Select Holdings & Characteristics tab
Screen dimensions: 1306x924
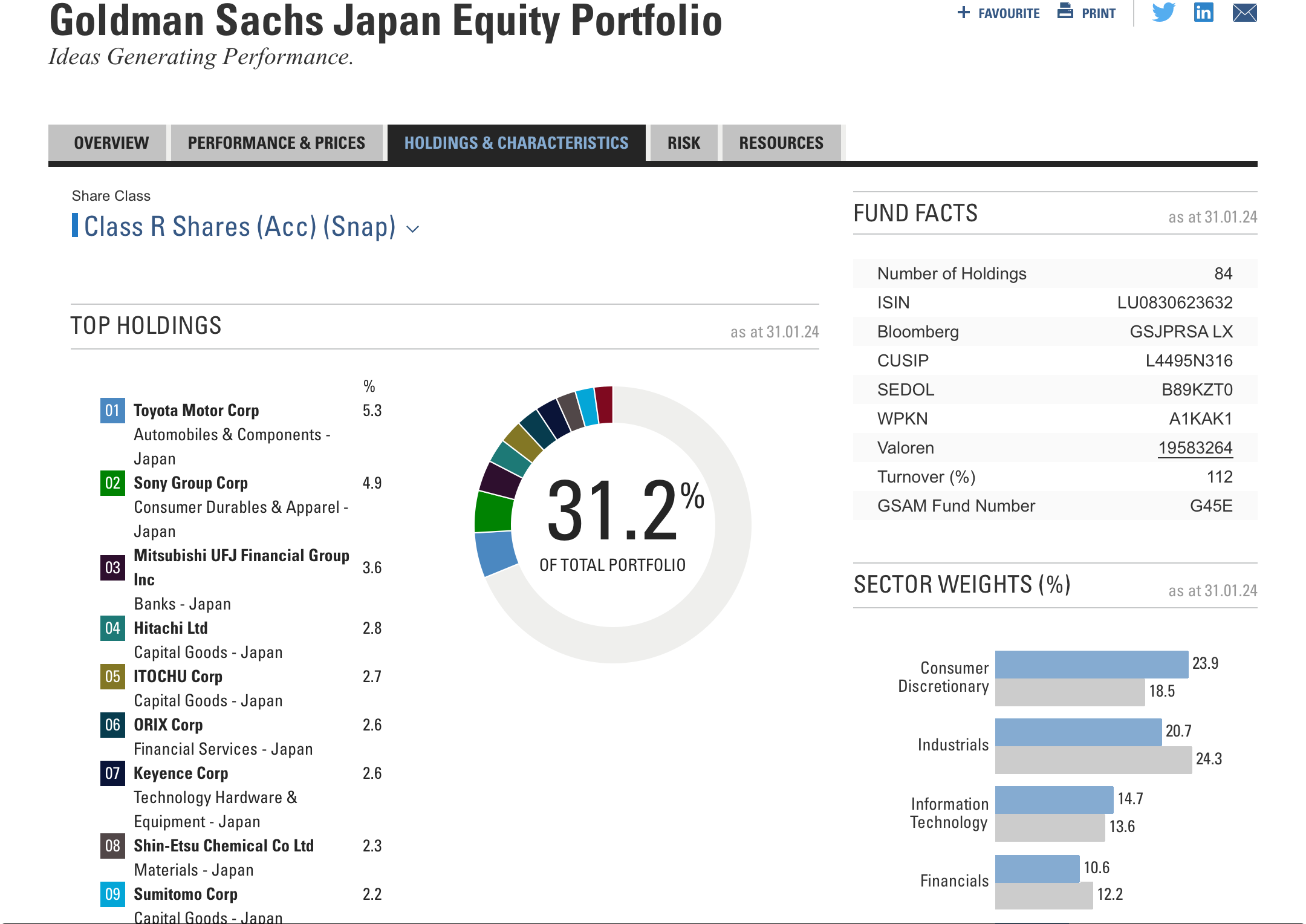[516, 143]
